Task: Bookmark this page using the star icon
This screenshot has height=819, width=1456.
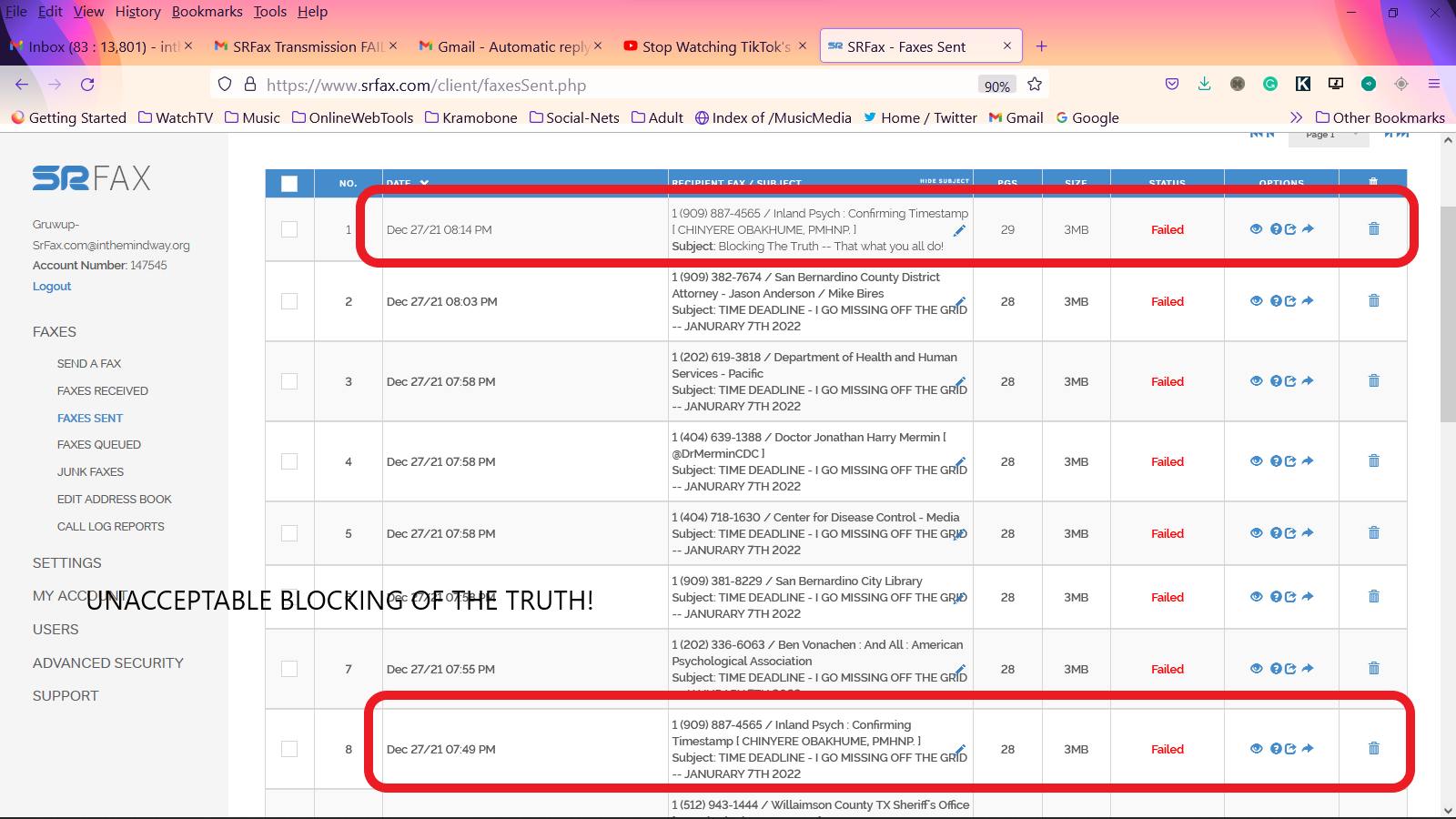Action: click(x=1035, y=85)
